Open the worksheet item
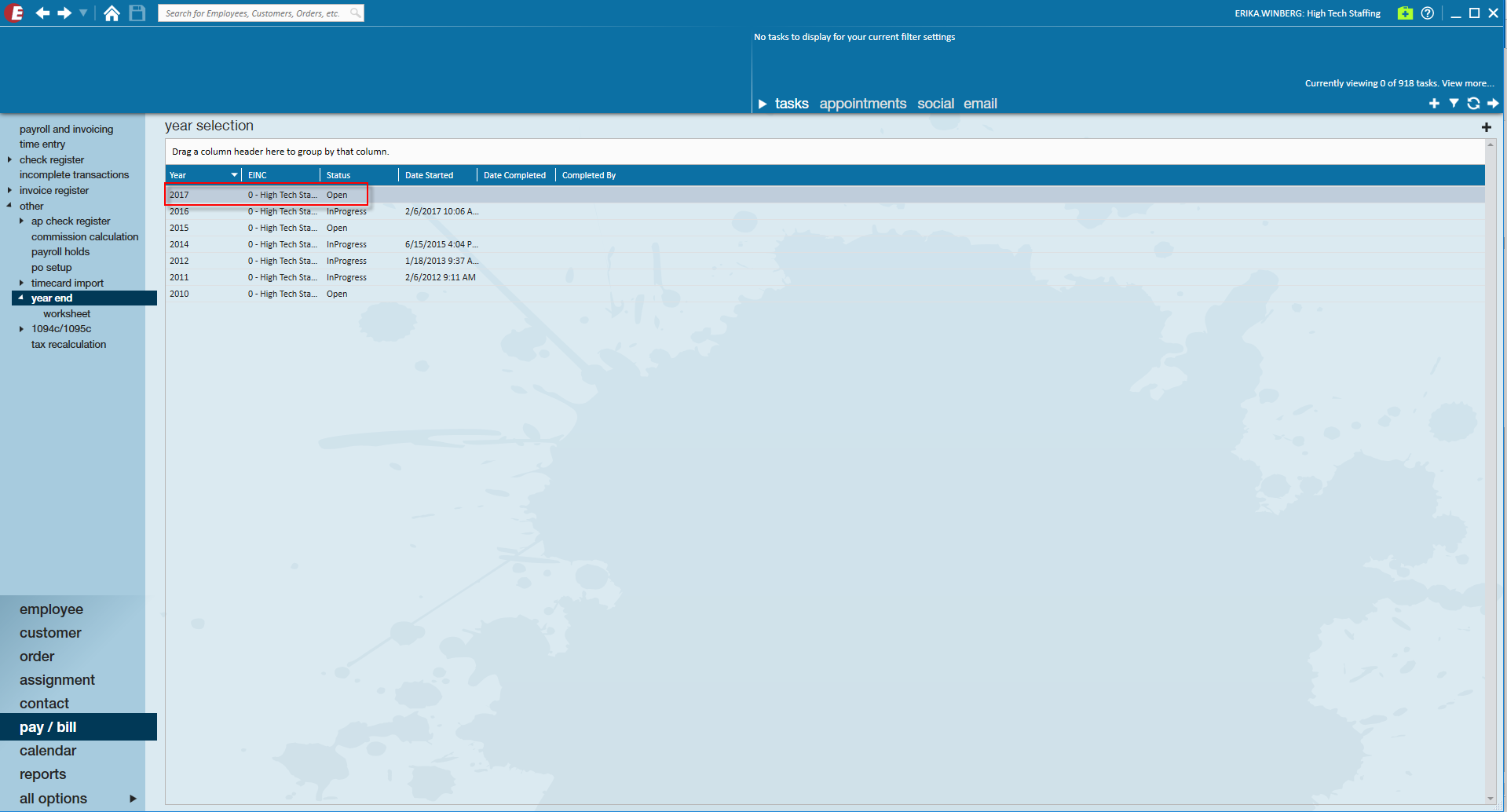1507x812 pixels. (67, 314)
